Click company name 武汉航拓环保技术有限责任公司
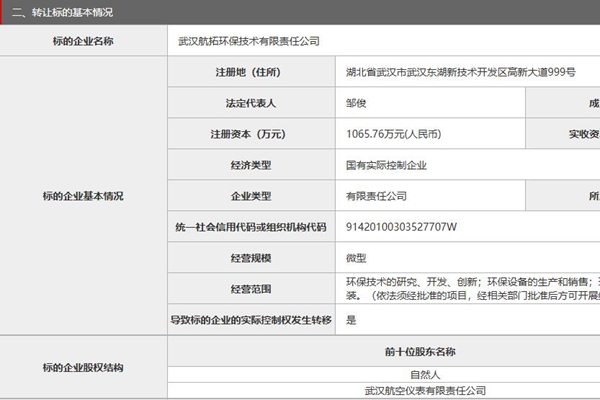Image resolution: width=600 pixels, height=400 pixels. pyautogui.click(x=250, y=42)
